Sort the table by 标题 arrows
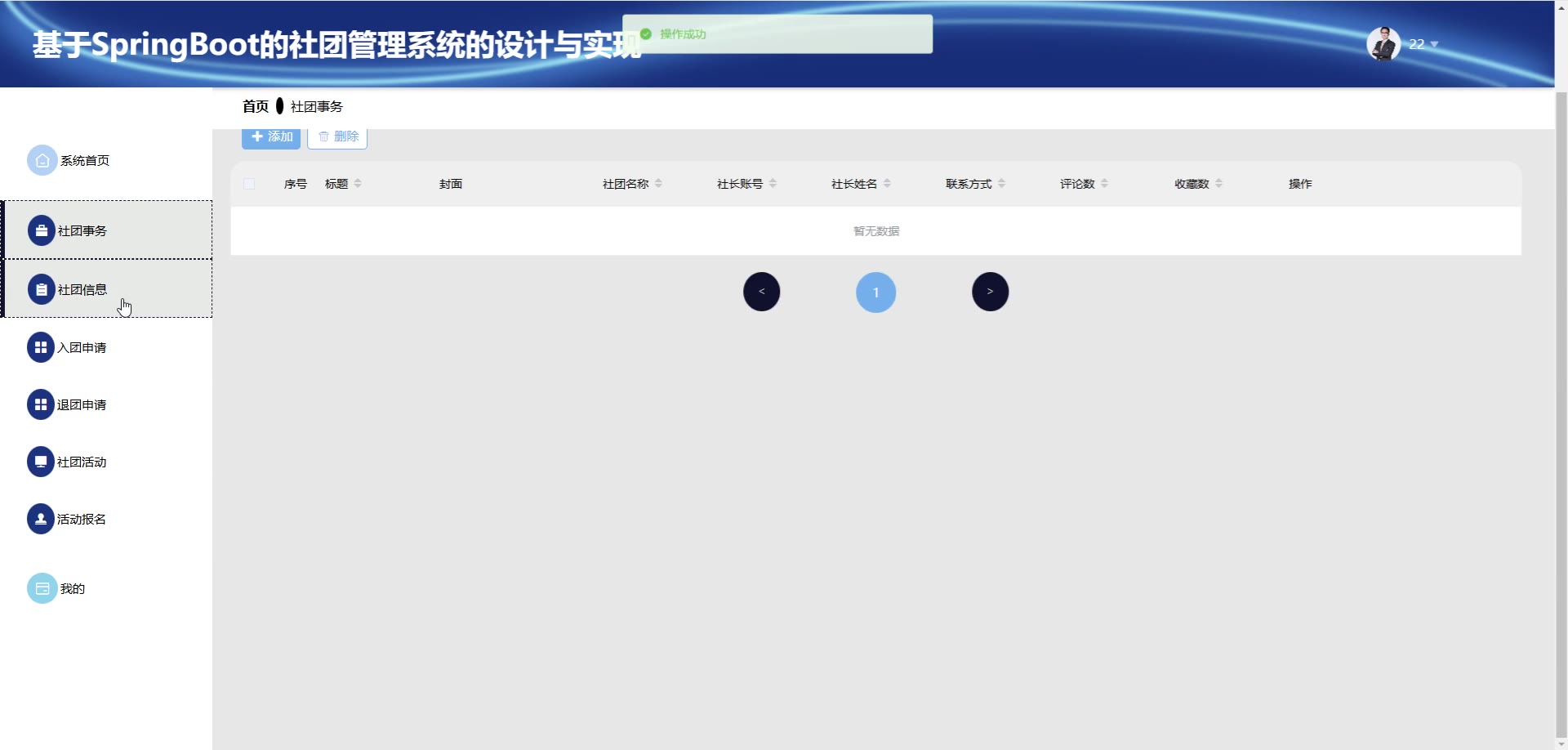The height and width of the screenshot is (750, 1568). coord(358,184)
